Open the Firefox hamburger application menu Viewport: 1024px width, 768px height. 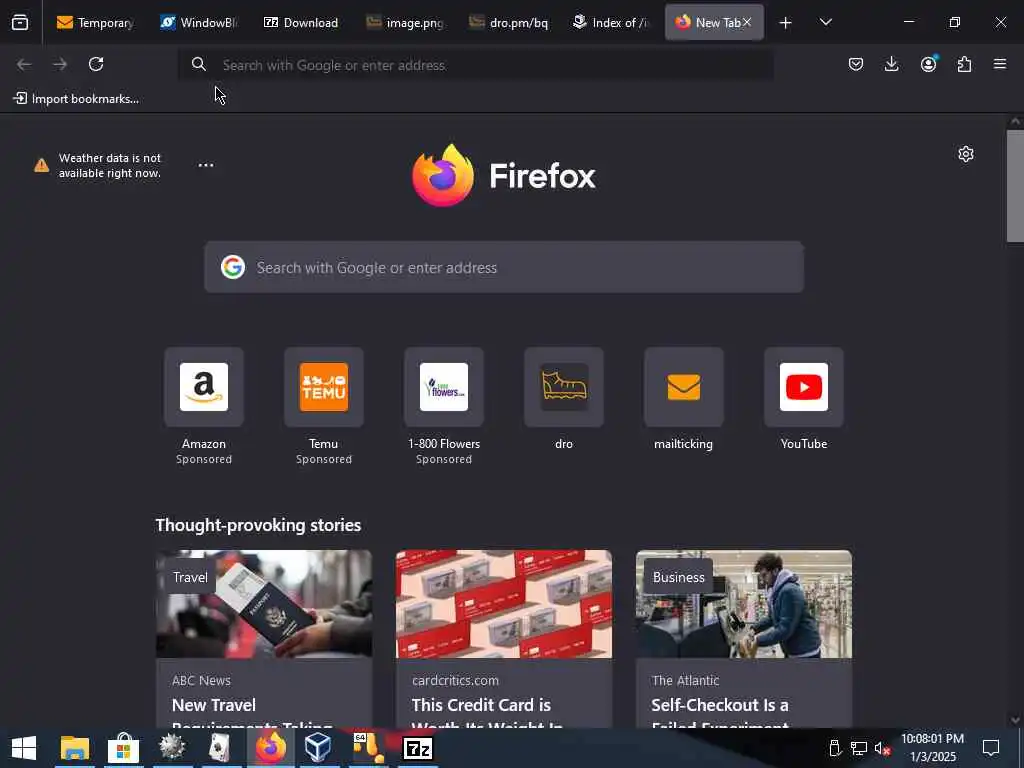(1000, 64)
